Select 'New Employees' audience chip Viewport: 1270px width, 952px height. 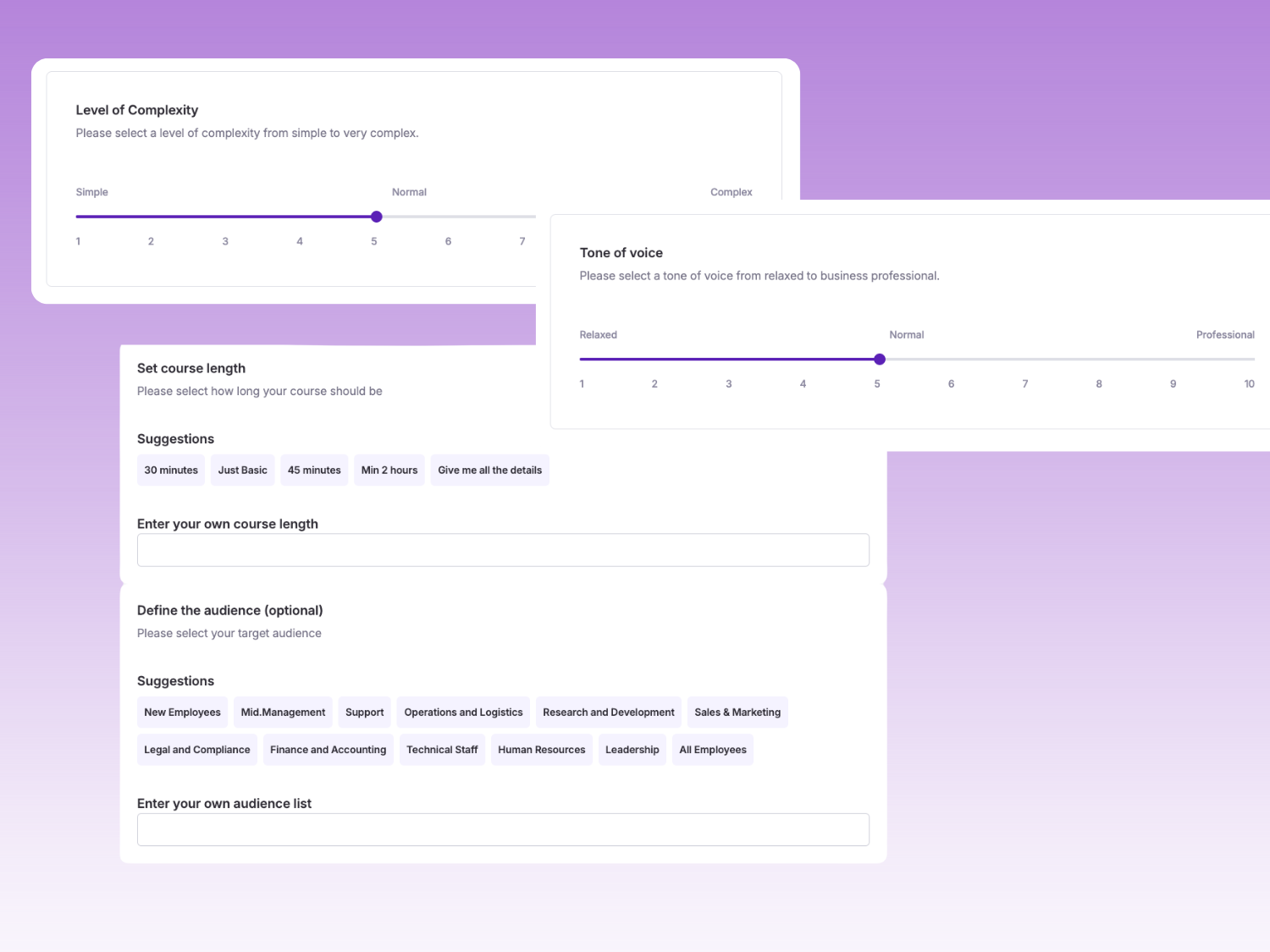[182, 713]
